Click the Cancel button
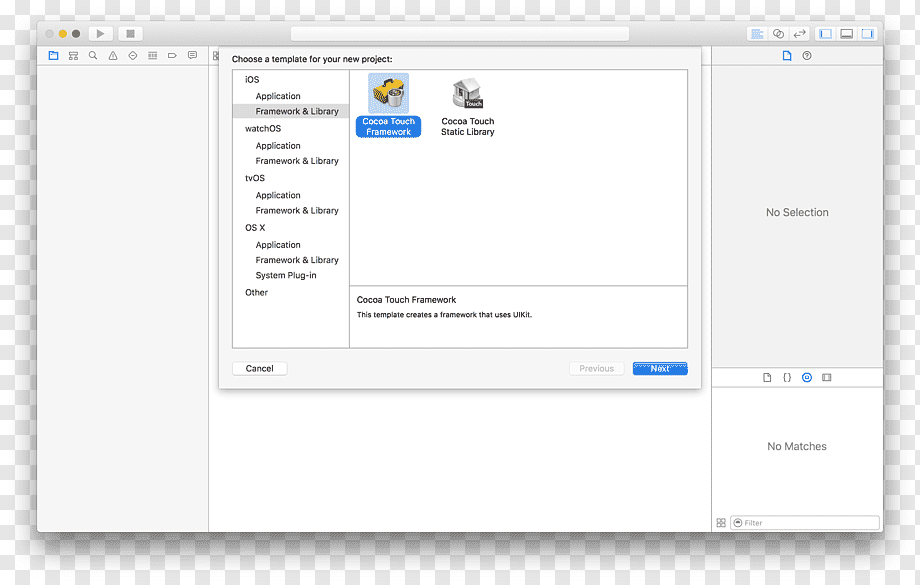The height and width of the screenshot is (585, 920). (259, 368)
